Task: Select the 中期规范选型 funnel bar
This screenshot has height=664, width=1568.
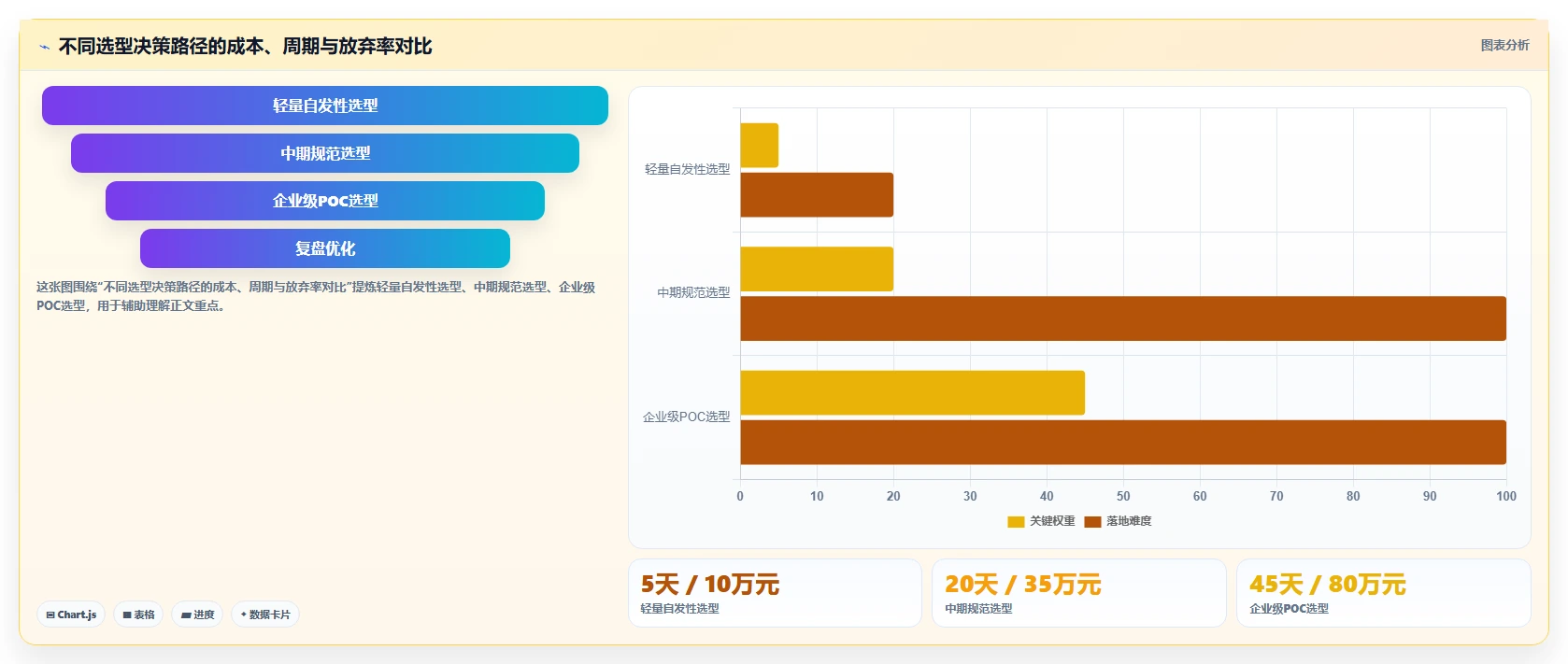Action: pyautogui.click(x=325, y=153)
